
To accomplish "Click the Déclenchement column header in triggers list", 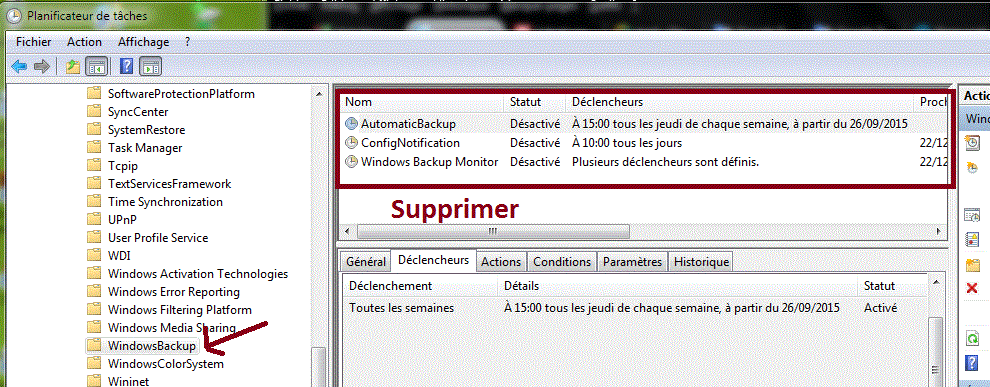I will click(x=420, y=286).
